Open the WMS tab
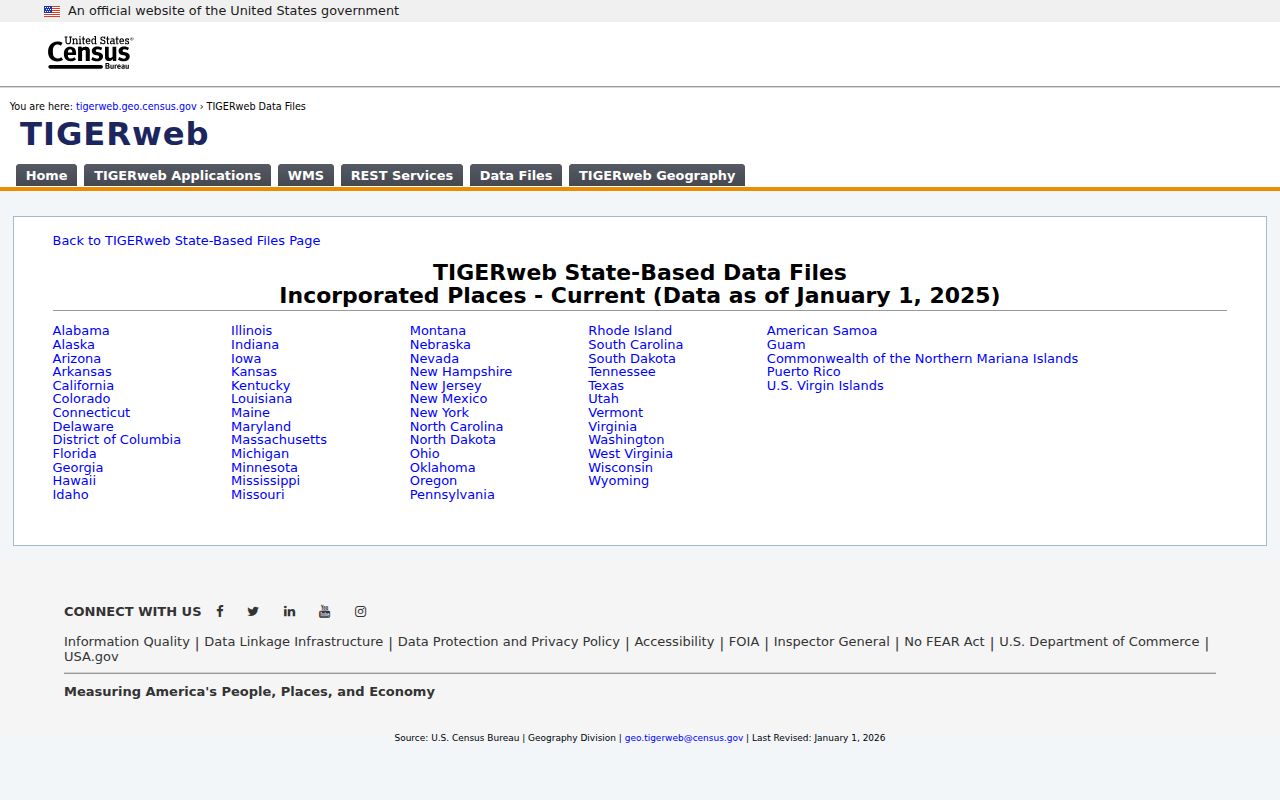The height and width of the screenshot is (800, 1280). pos(306,175)
